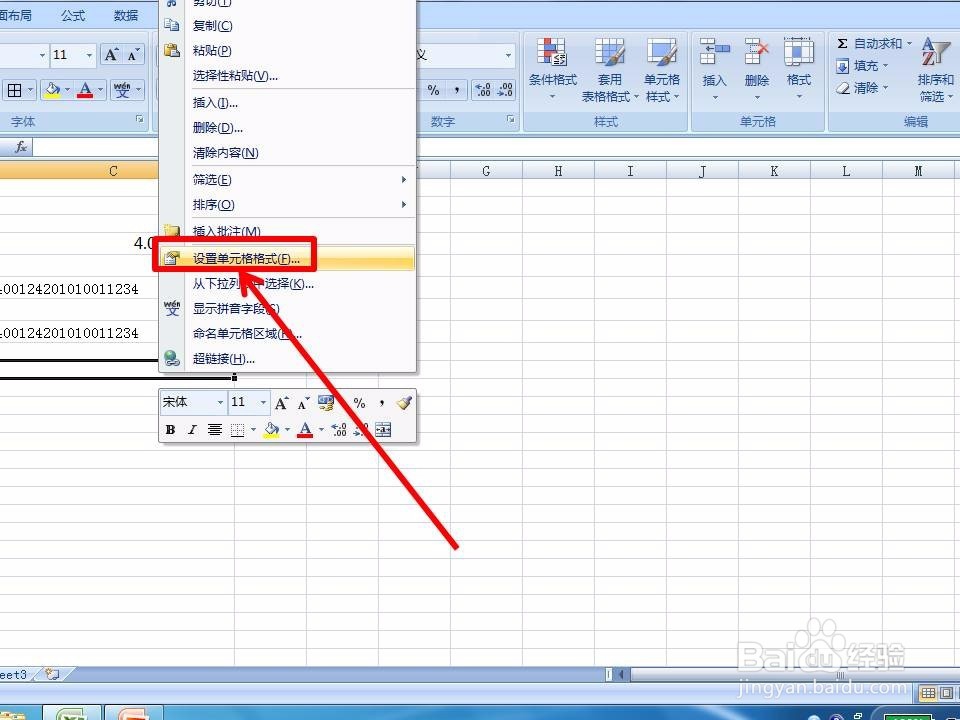
Task: Switch to 公式 ribbon tab
Action: coord(73,15)
